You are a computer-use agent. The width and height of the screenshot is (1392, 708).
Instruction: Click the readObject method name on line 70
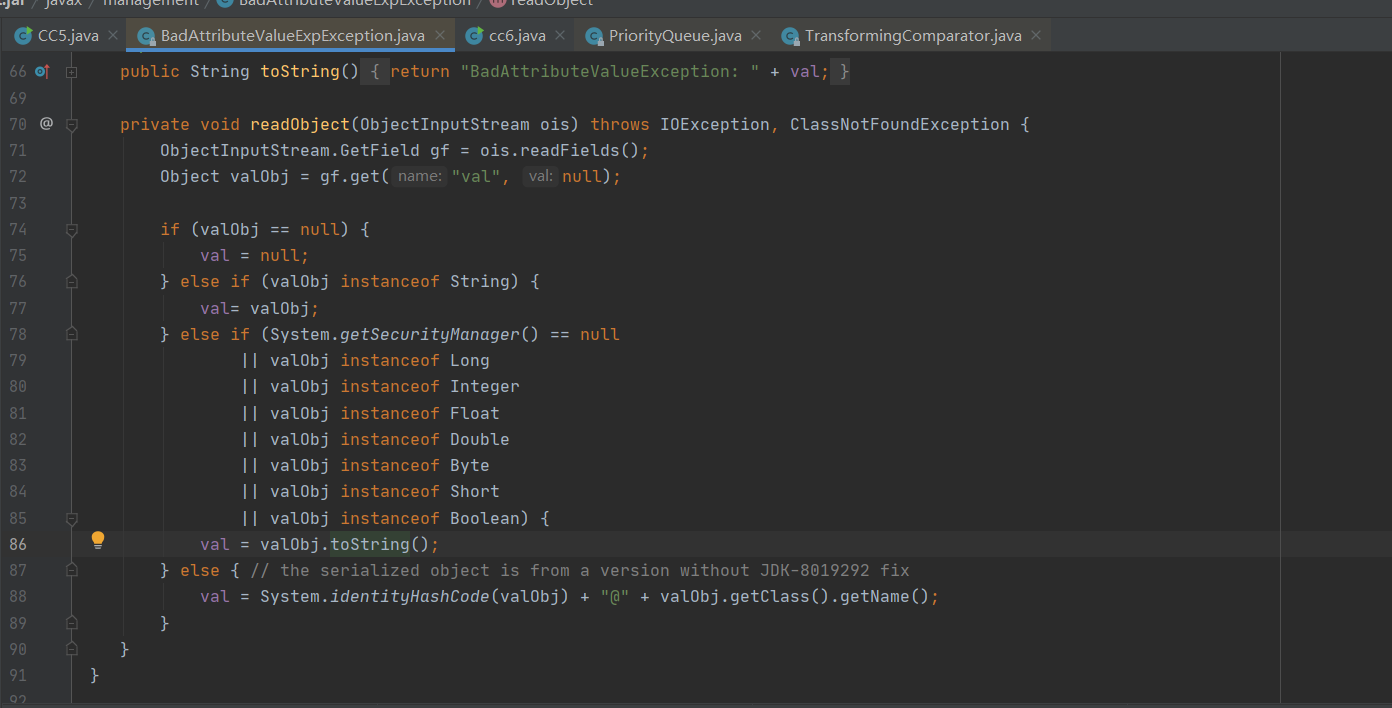tap(300, 124)
